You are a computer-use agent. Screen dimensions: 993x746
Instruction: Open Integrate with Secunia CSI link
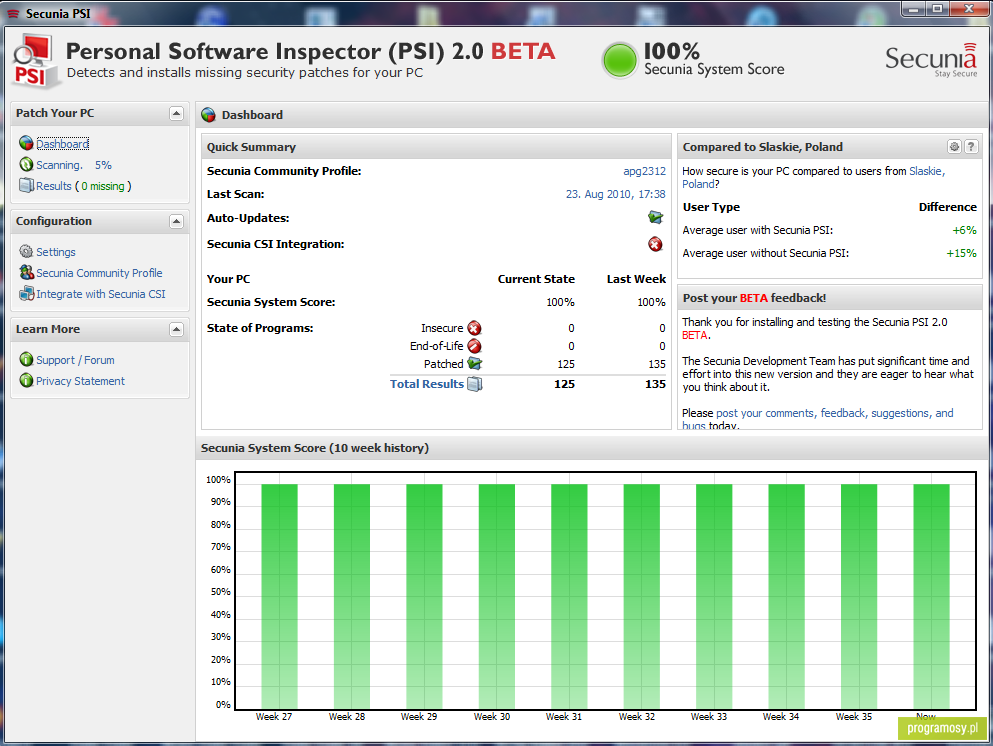(x=101, y=294)
